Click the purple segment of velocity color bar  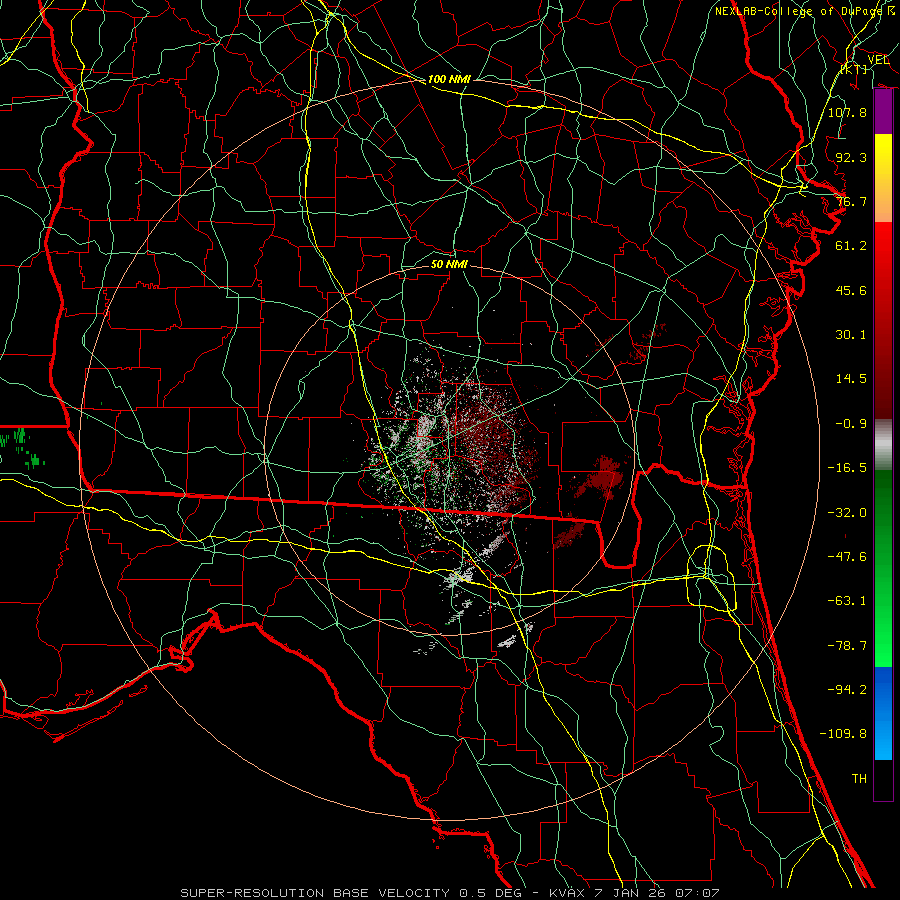(x=883, y=111)
